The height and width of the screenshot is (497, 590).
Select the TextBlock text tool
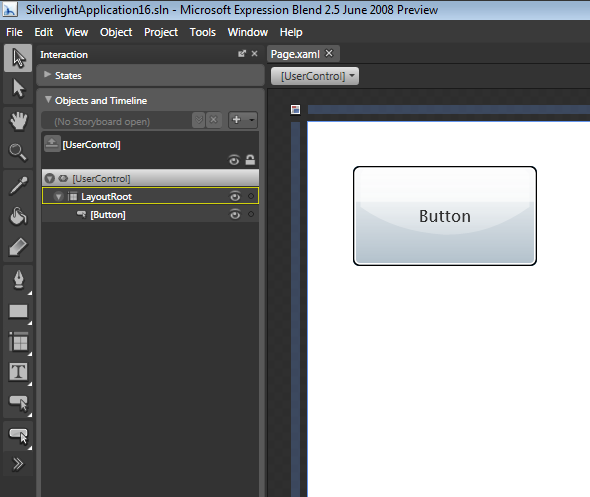tap(18, 372)
